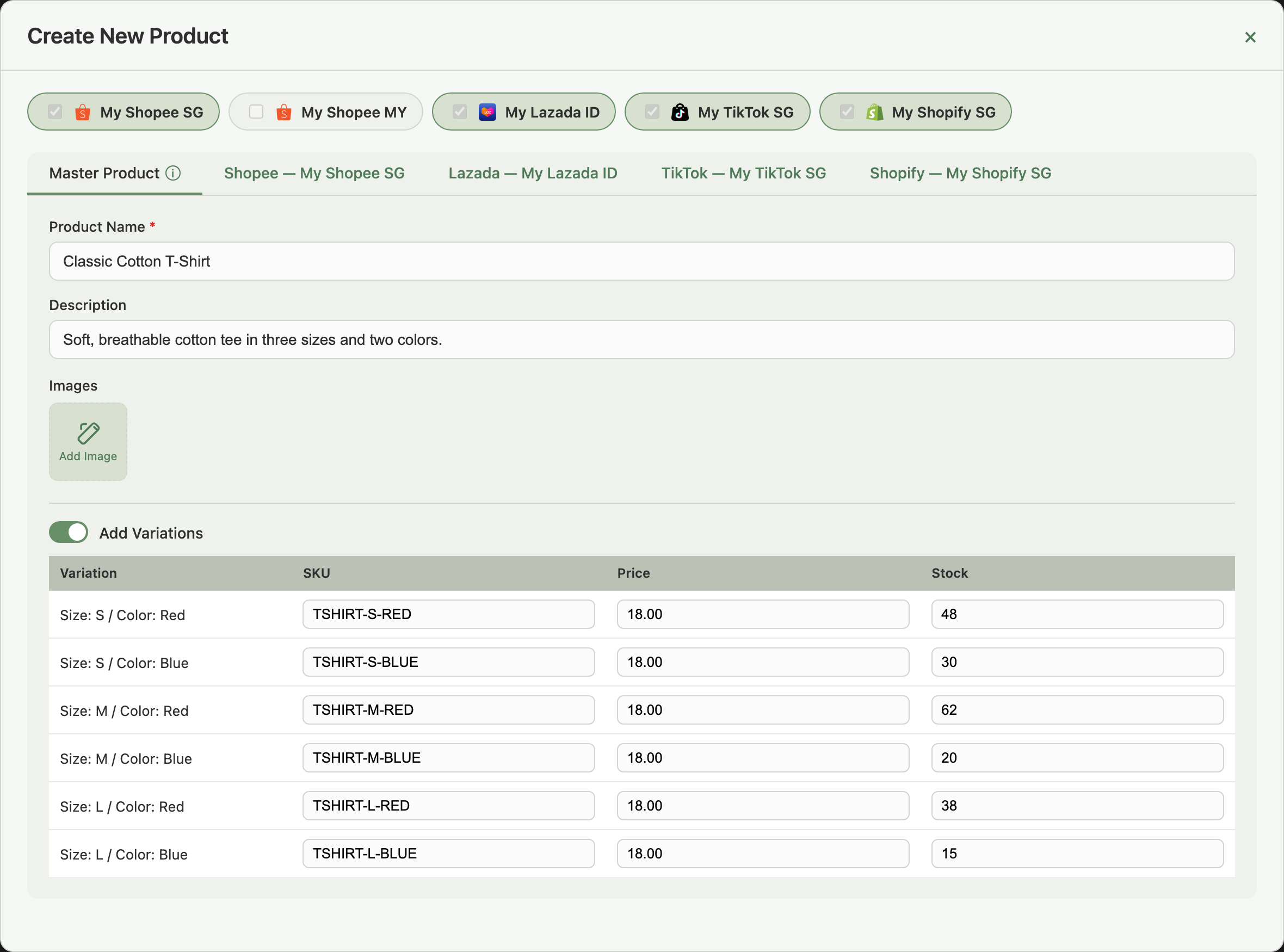Click the My Shopify SG label text
This screenshot has height=952, width=1284.
click(x=943, y=113)
